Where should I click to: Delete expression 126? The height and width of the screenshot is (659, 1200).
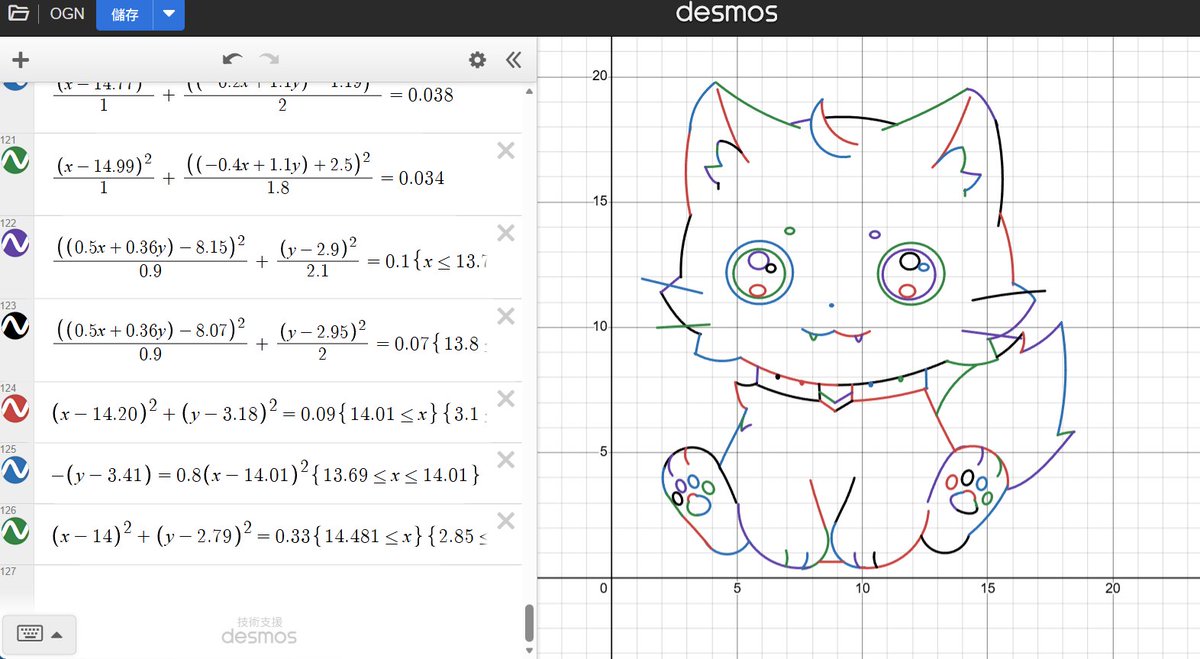506,521
